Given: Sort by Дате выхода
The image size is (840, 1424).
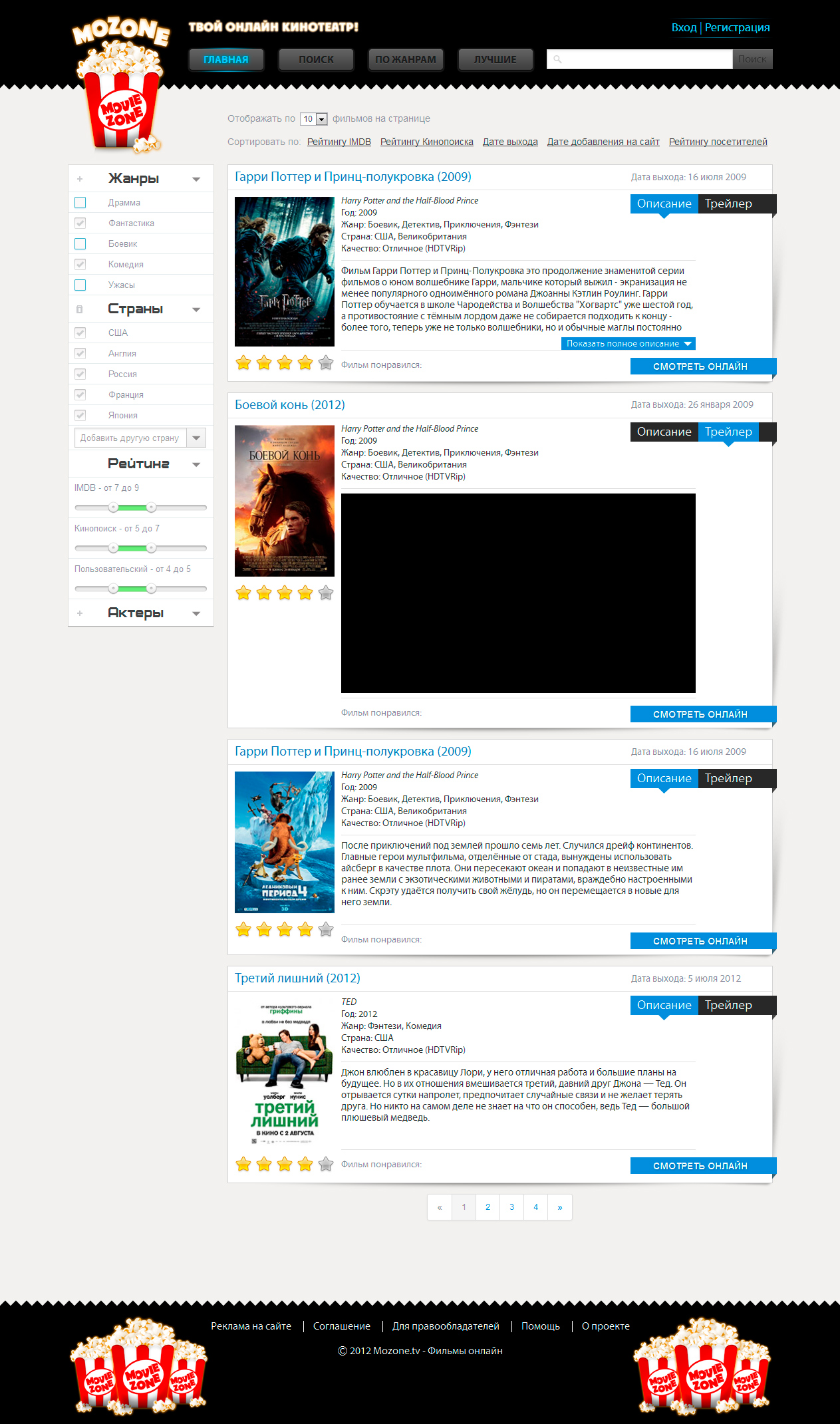Looking at the screenshot, I should click(510, 142).
